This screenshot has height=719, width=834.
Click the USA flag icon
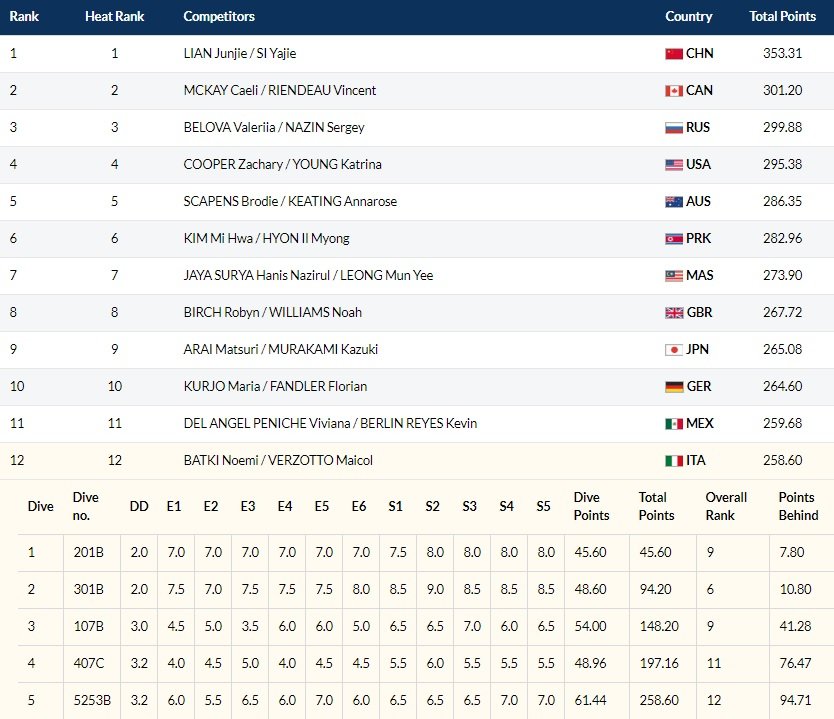pyautogui.click(x=674, y=165)
